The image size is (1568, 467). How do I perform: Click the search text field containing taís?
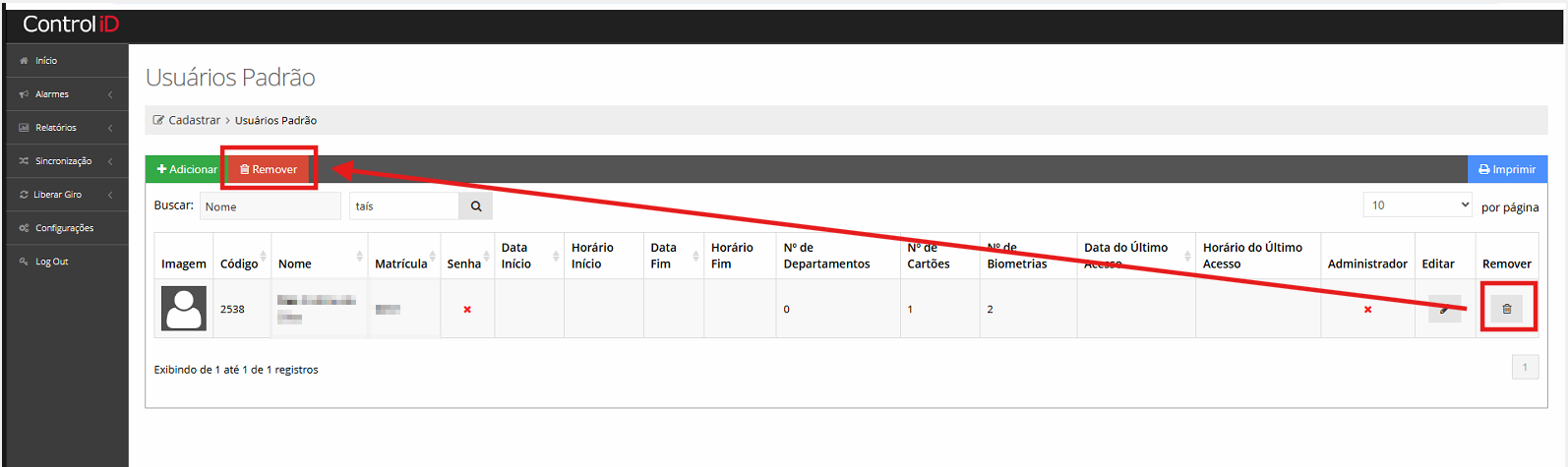[x=403, y=206]
